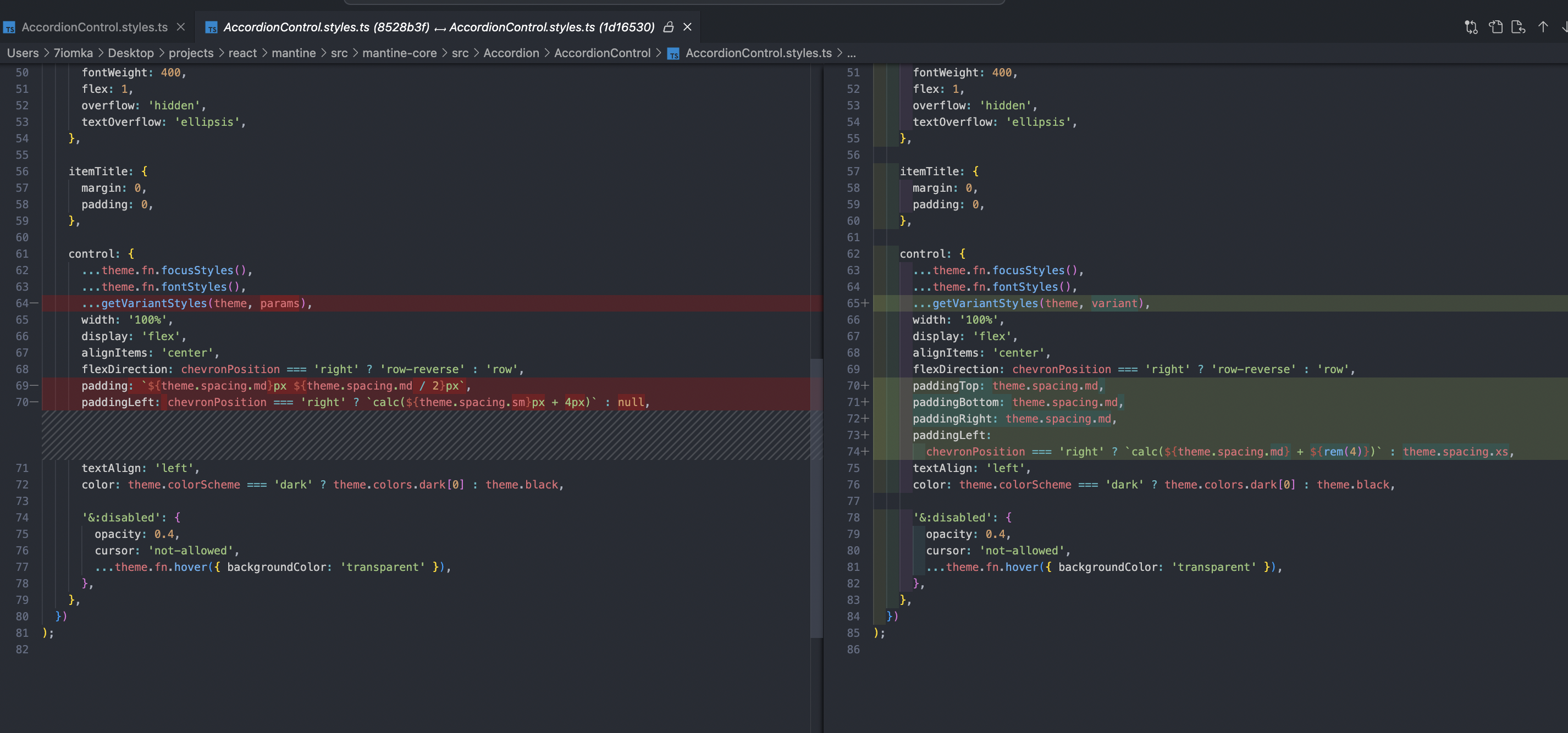The height and width of the screenshot is (733, 1568).
Task: Click 'rem(4)' in the right pane calc expression
Action: point(1343,451)
